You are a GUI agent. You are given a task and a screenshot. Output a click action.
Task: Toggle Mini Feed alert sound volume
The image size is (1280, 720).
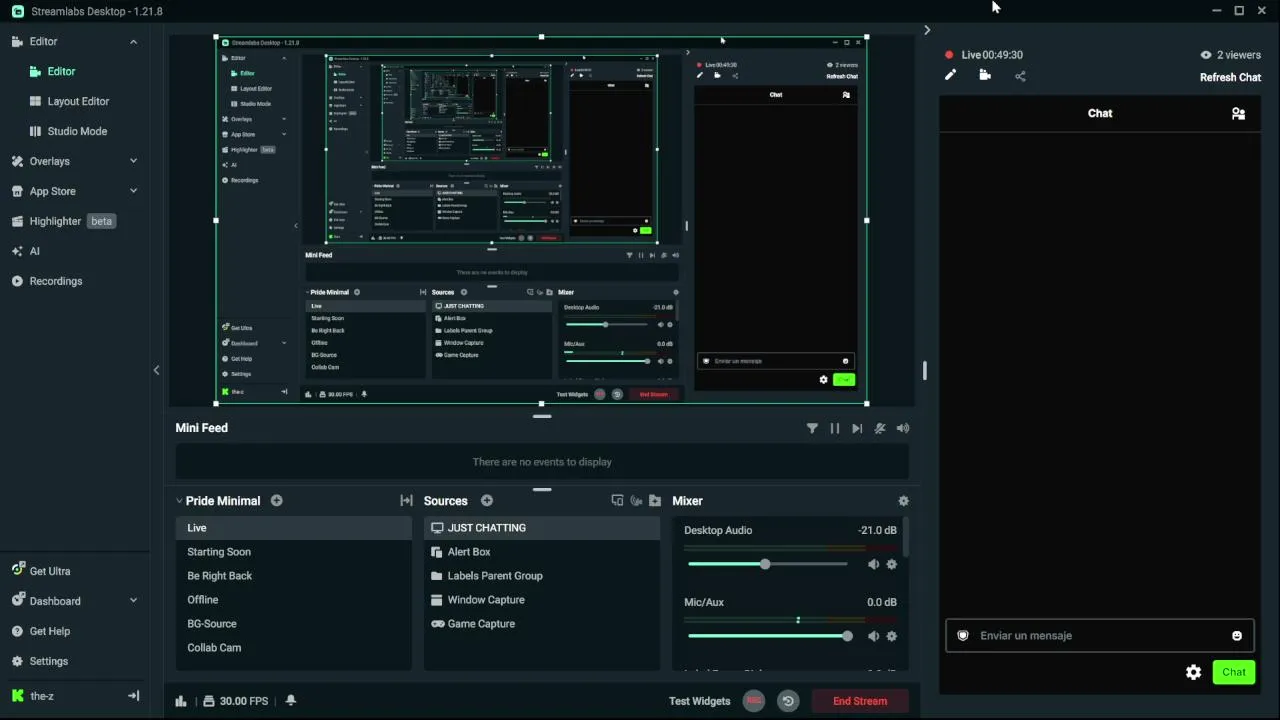(x=903, y=428)
